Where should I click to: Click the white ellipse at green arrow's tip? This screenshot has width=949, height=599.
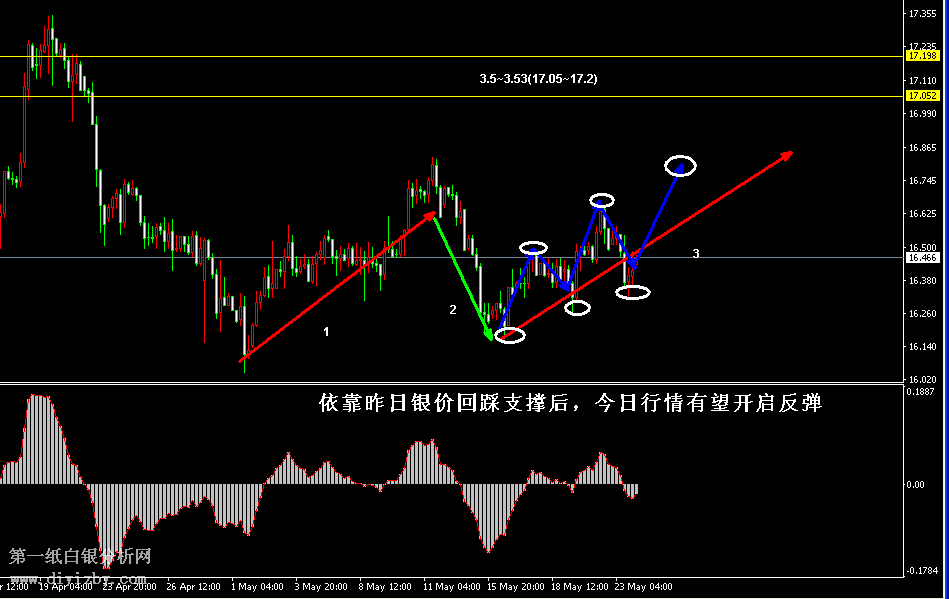[510, 336]
